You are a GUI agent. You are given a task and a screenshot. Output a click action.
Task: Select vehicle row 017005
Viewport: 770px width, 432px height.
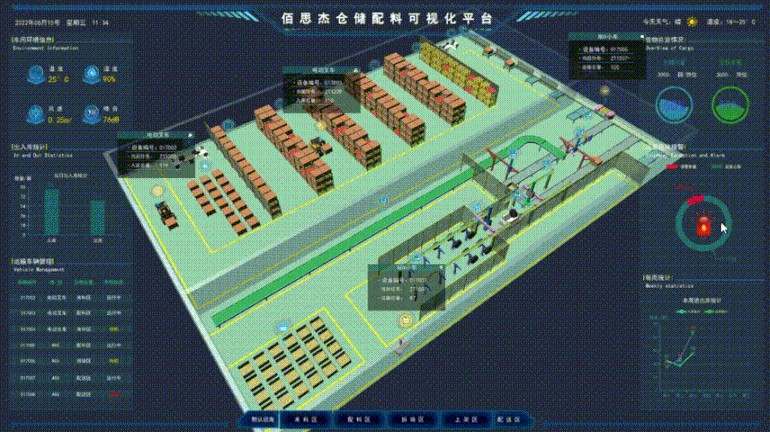pos(70,345)
